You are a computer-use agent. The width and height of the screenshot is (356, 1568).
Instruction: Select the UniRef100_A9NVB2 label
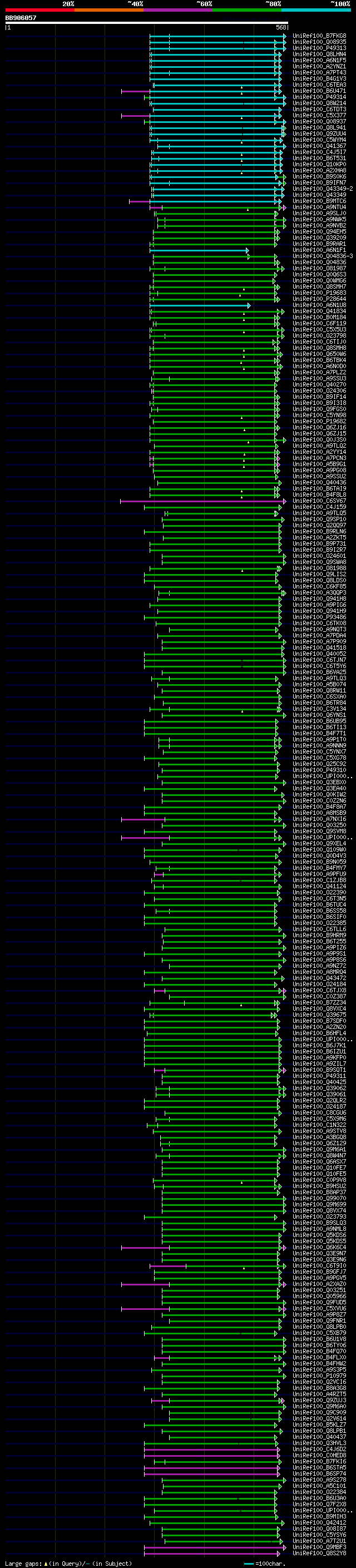[319, 225]
